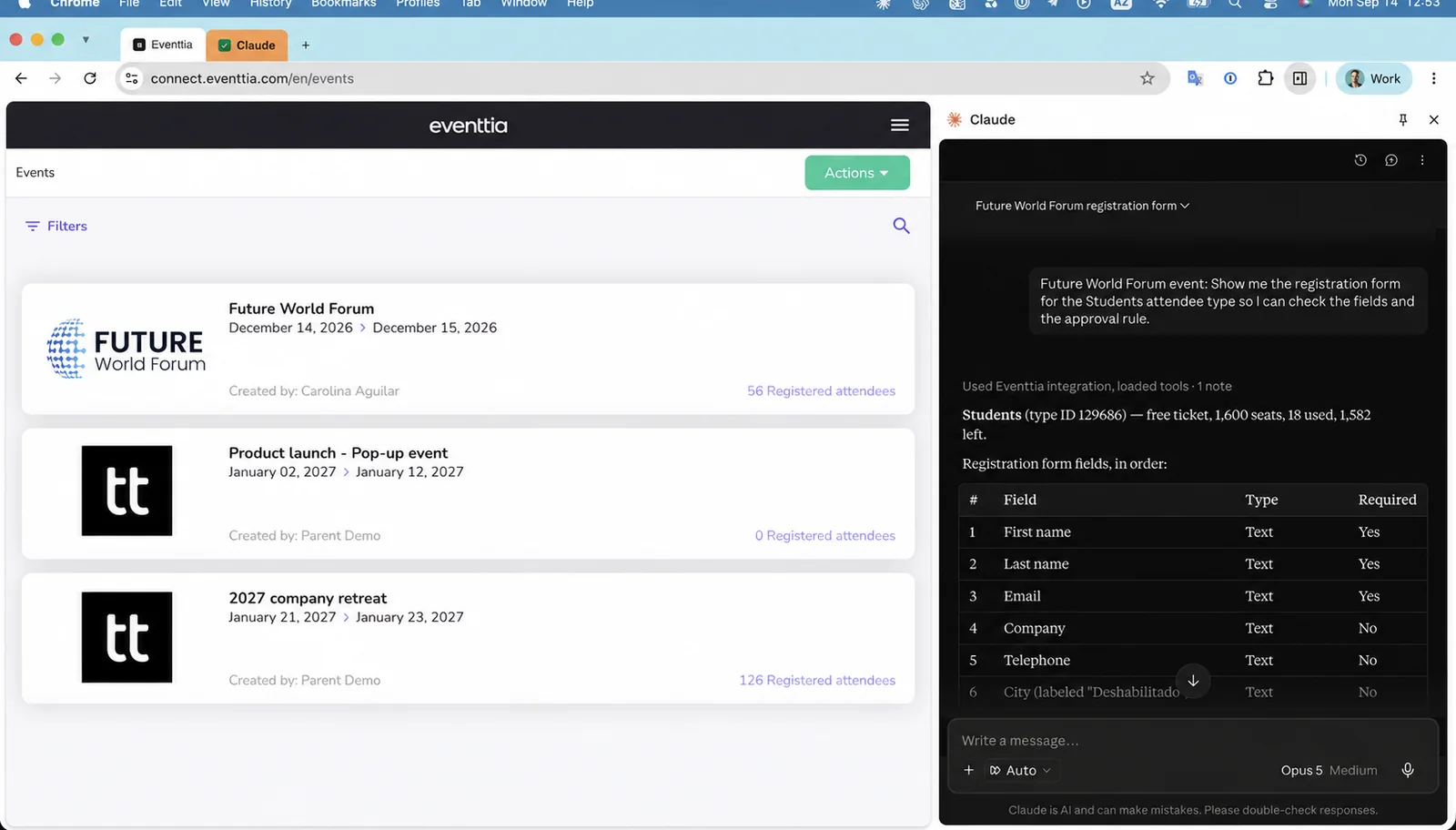Image resolution: width=1456 pixels, height=830 pixels.
Task: Reload the current page
Action: (90, 78)
